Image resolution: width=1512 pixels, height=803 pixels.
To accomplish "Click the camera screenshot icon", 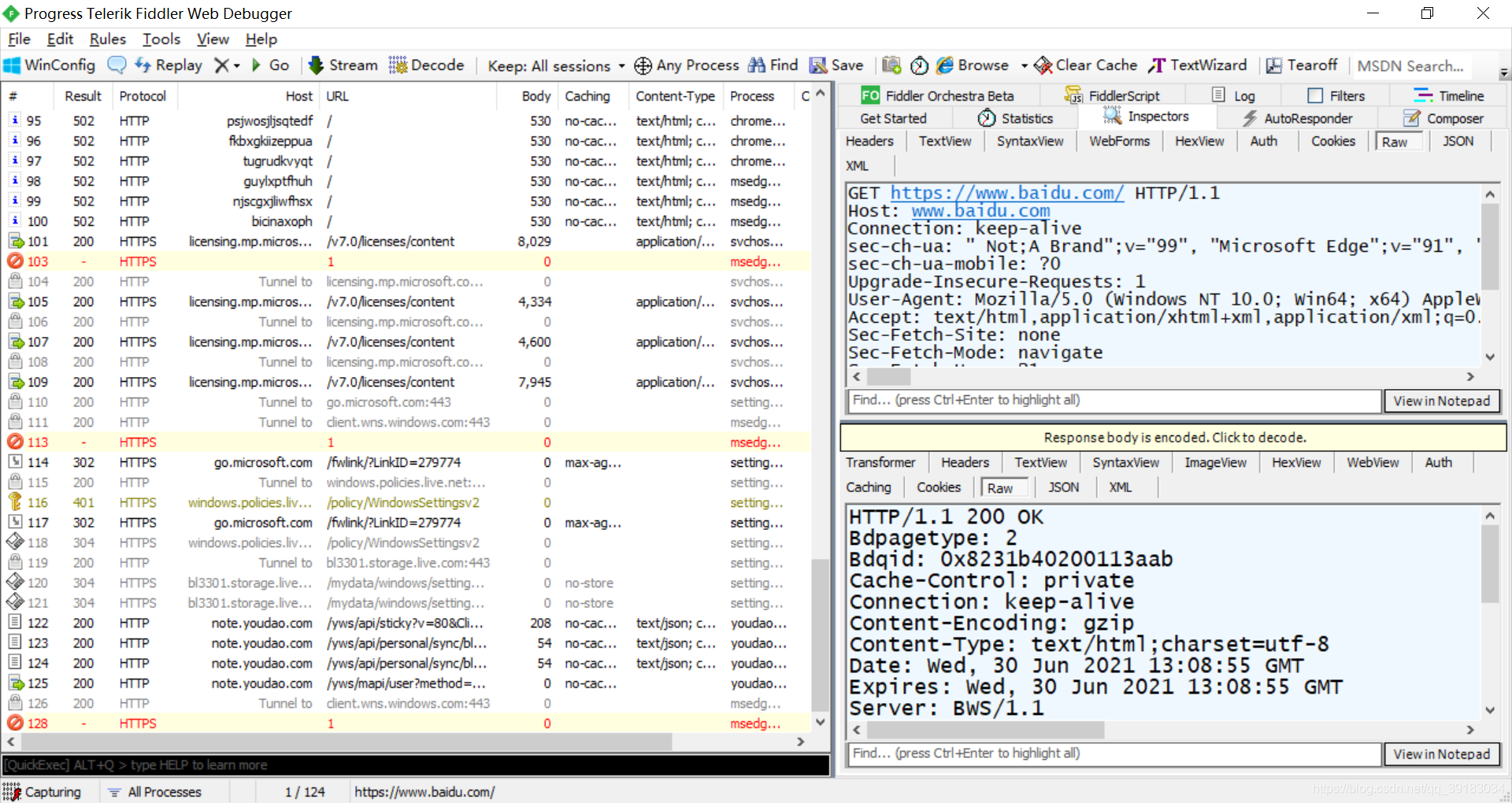I will pos(891,65).
